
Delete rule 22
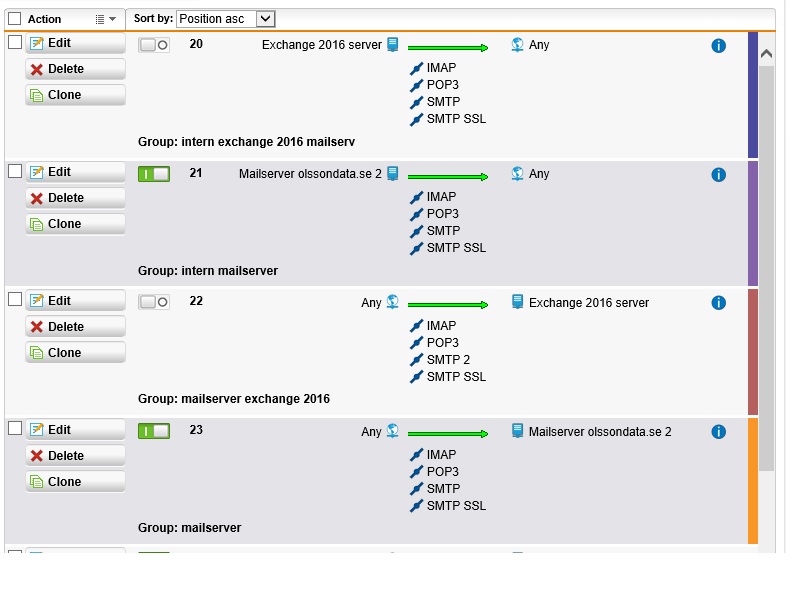[x=75, y=327]
